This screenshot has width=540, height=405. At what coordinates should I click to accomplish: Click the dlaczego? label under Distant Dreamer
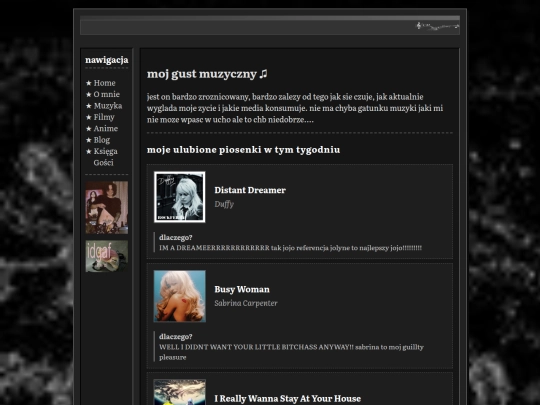tap(176, 238)
